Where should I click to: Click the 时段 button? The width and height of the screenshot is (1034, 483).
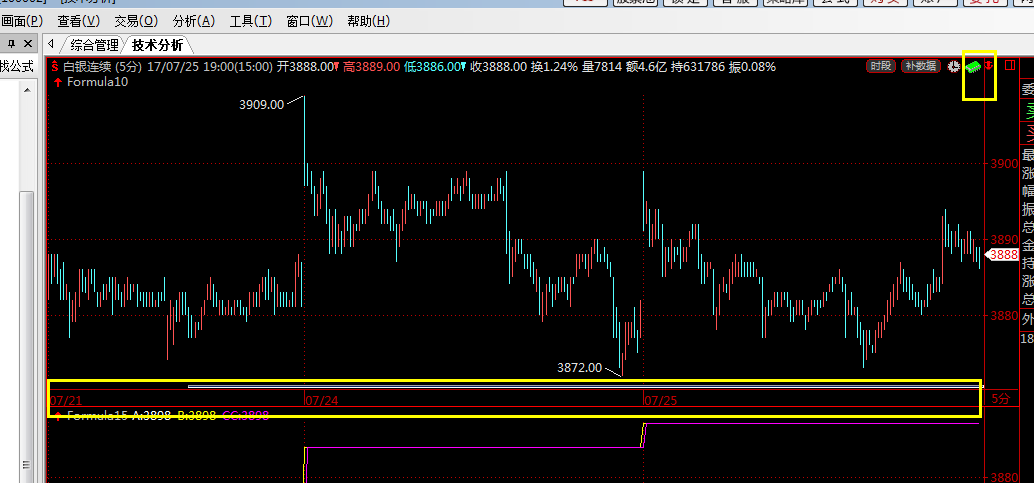pyautogui.click(x=882, y=66)
